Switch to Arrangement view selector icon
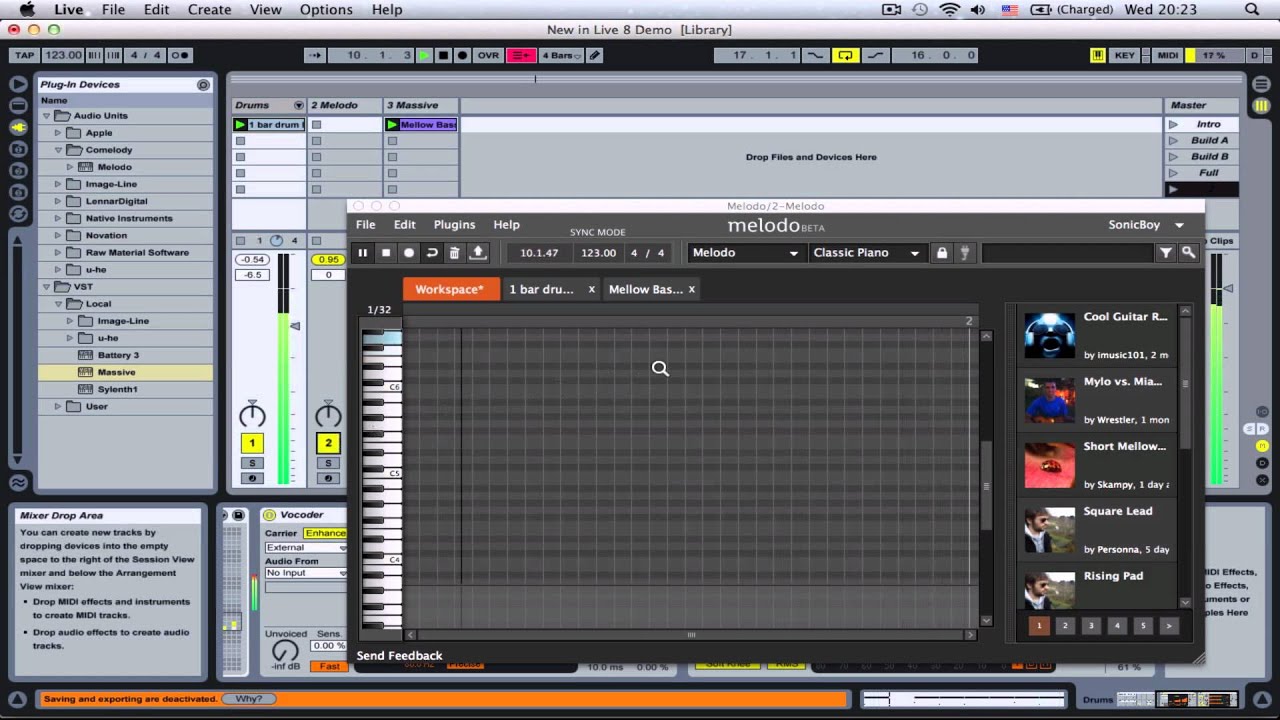This screenshot has width=1280, height=720. point(1261,85)
